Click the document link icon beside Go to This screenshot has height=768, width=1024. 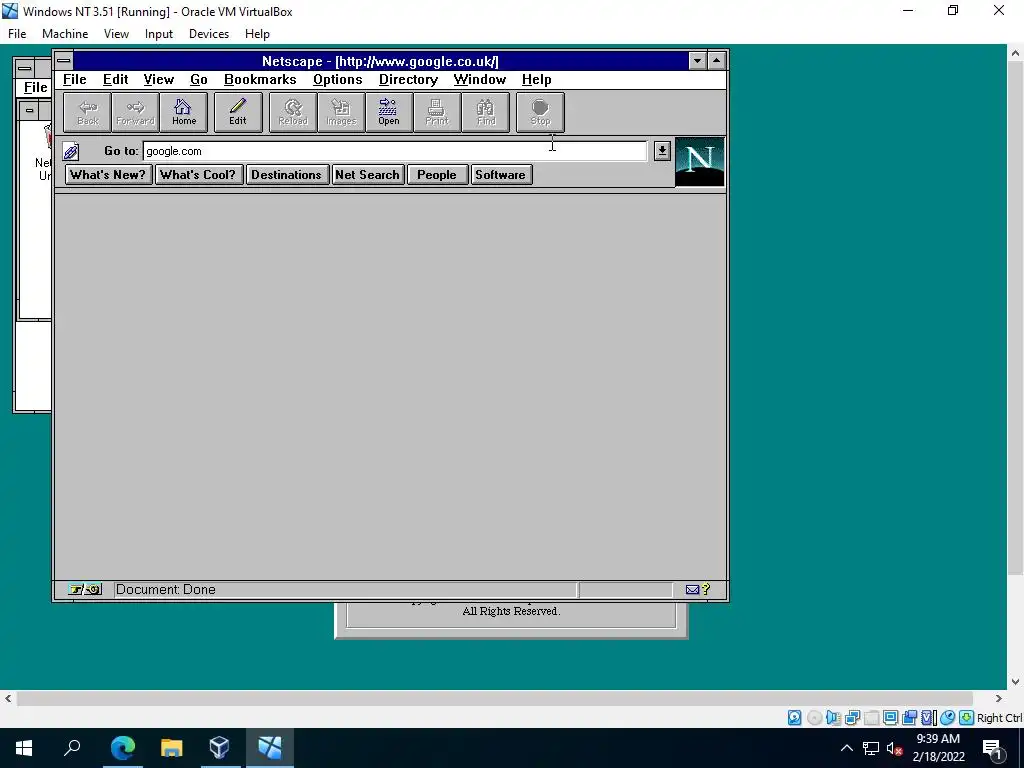[x=71, y=152]
